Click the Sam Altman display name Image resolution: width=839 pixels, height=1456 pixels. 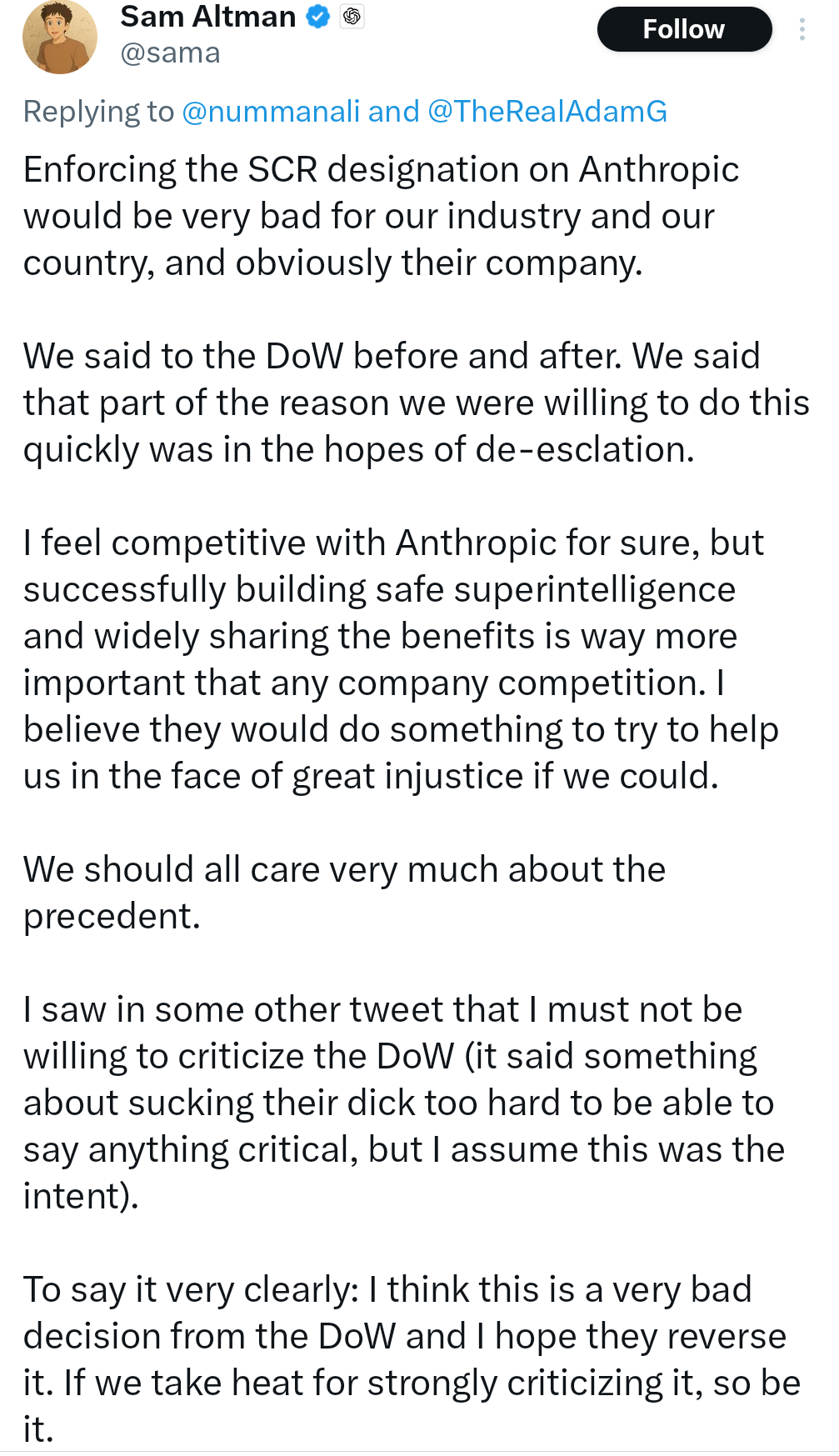pyautogui.click(x=207, y=17)
